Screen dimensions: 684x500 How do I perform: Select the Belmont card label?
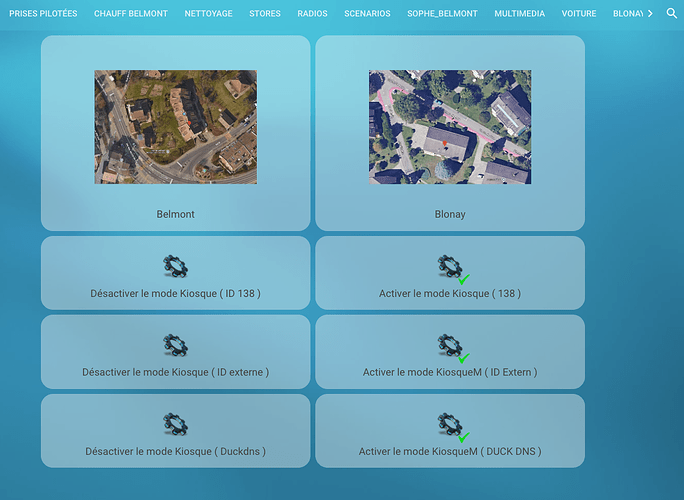175,214
